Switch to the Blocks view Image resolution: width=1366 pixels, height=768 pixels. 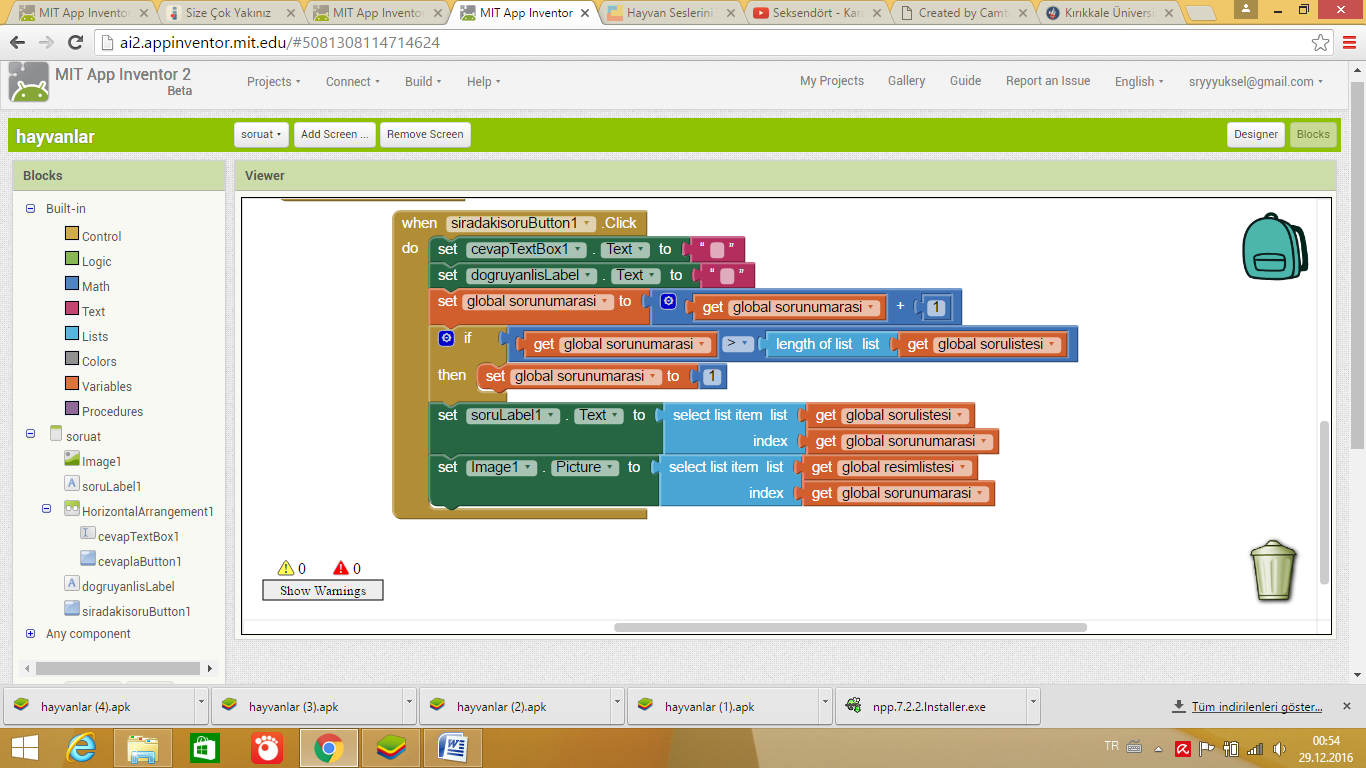1313,134
